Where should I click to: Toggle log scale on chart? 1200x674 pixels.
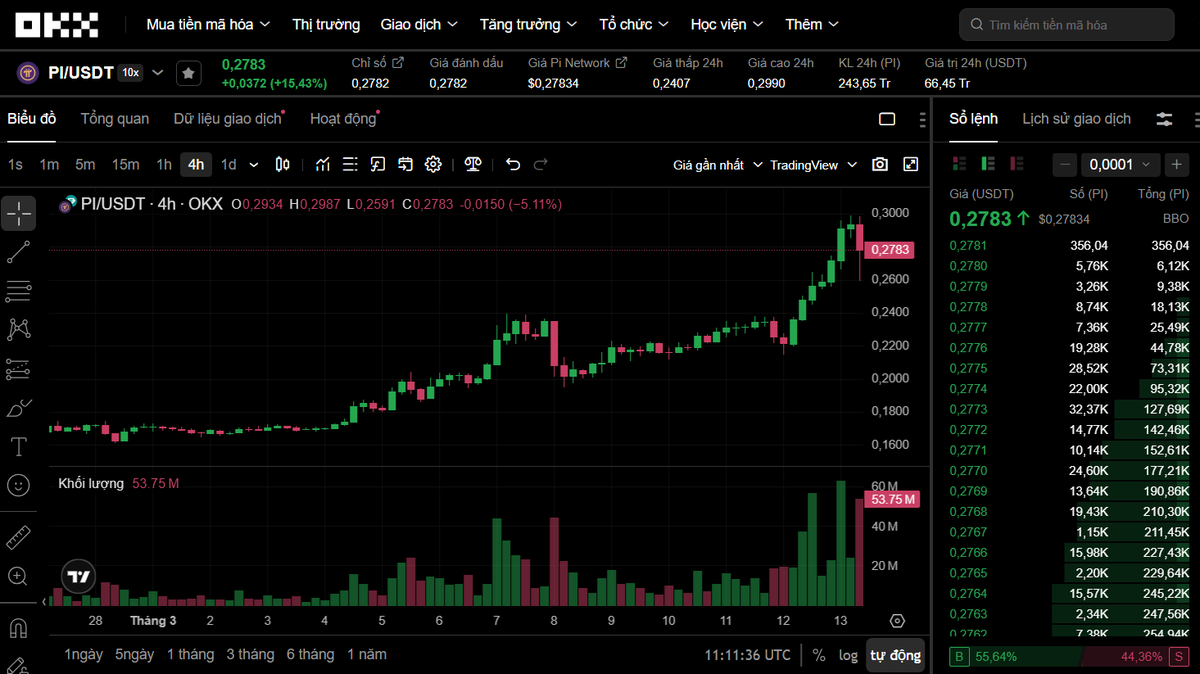coord(848,656)
